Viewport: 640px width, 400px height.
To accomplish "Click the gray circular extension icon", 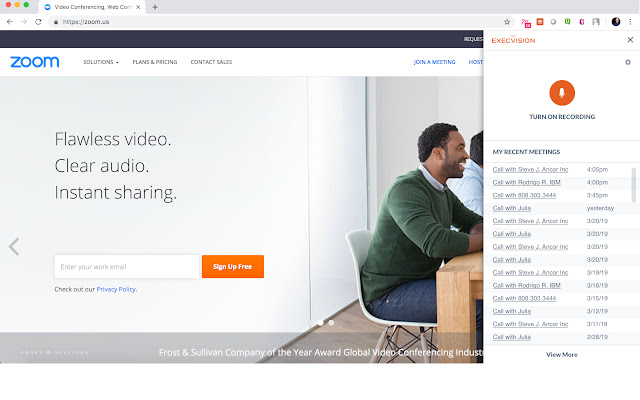I will click(553, 22).
